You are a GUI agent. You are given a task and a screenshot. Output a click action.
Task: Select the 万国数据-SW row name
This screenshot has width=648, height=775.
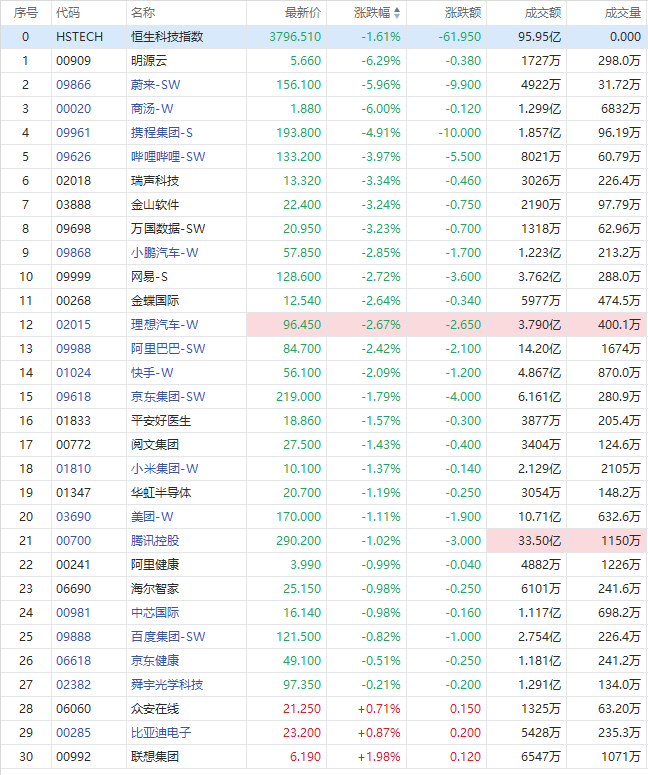168,228
